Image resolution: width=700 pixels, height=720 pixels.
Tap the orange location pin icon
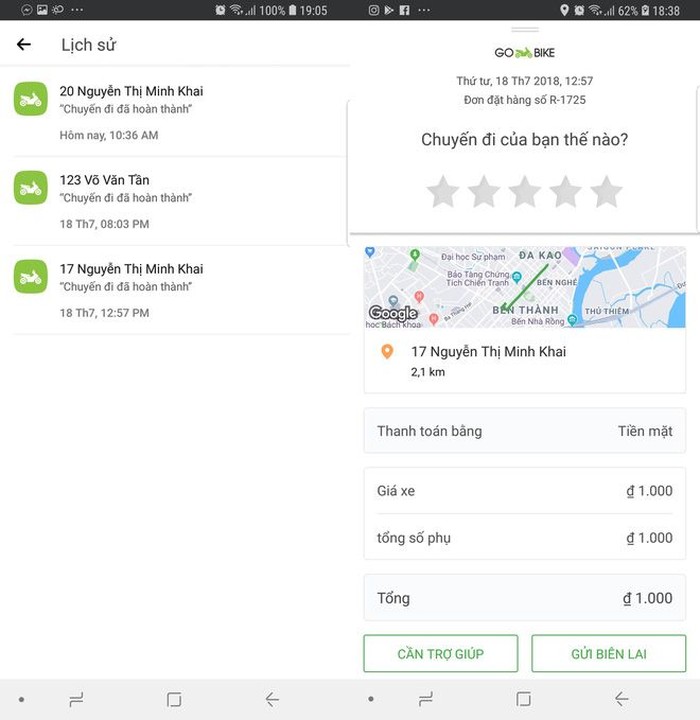pyautogui.click(x=387, y=352)
